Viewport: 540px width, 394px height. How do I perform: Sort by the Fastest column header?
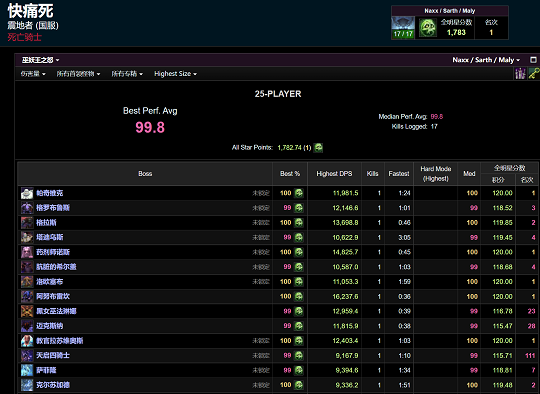[399, 174]
